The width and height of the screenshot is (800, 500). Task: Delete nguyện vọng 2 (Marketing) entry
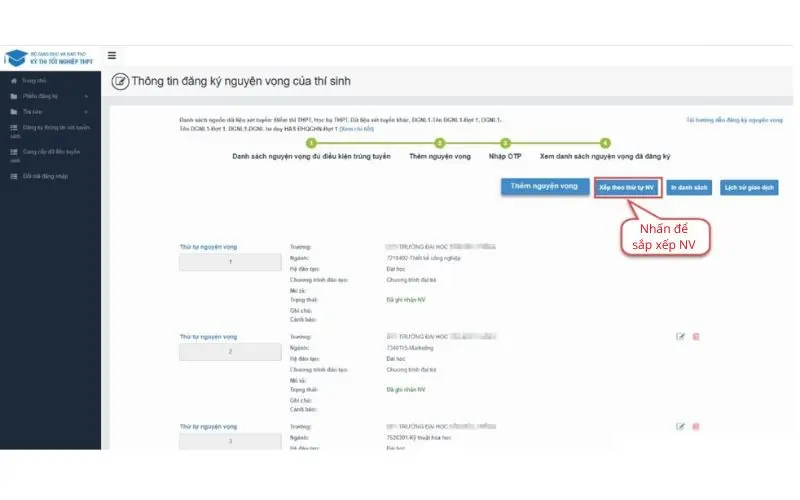695,336
